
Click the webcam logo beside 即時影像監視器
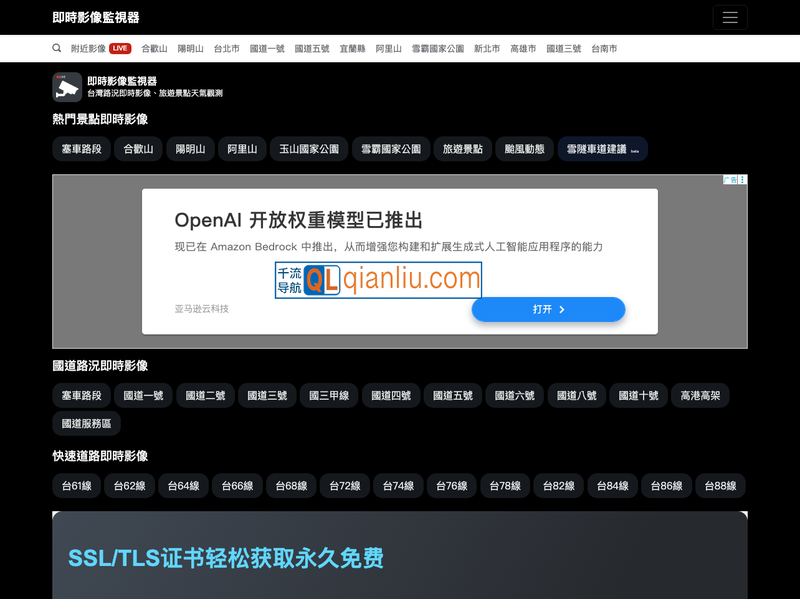[66, 87]
